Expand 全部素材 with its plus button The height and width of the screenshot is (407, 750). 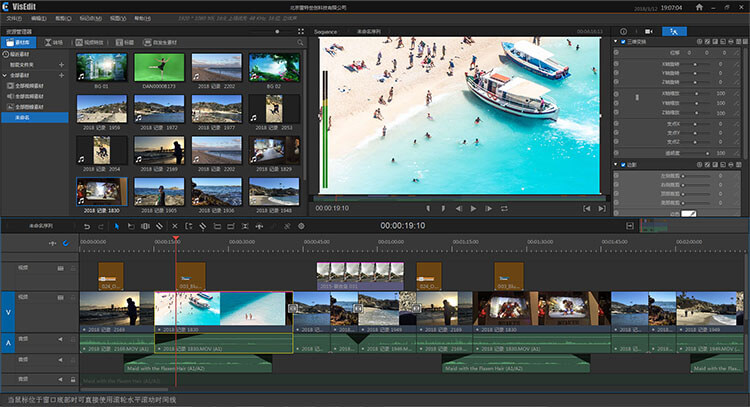62,75
